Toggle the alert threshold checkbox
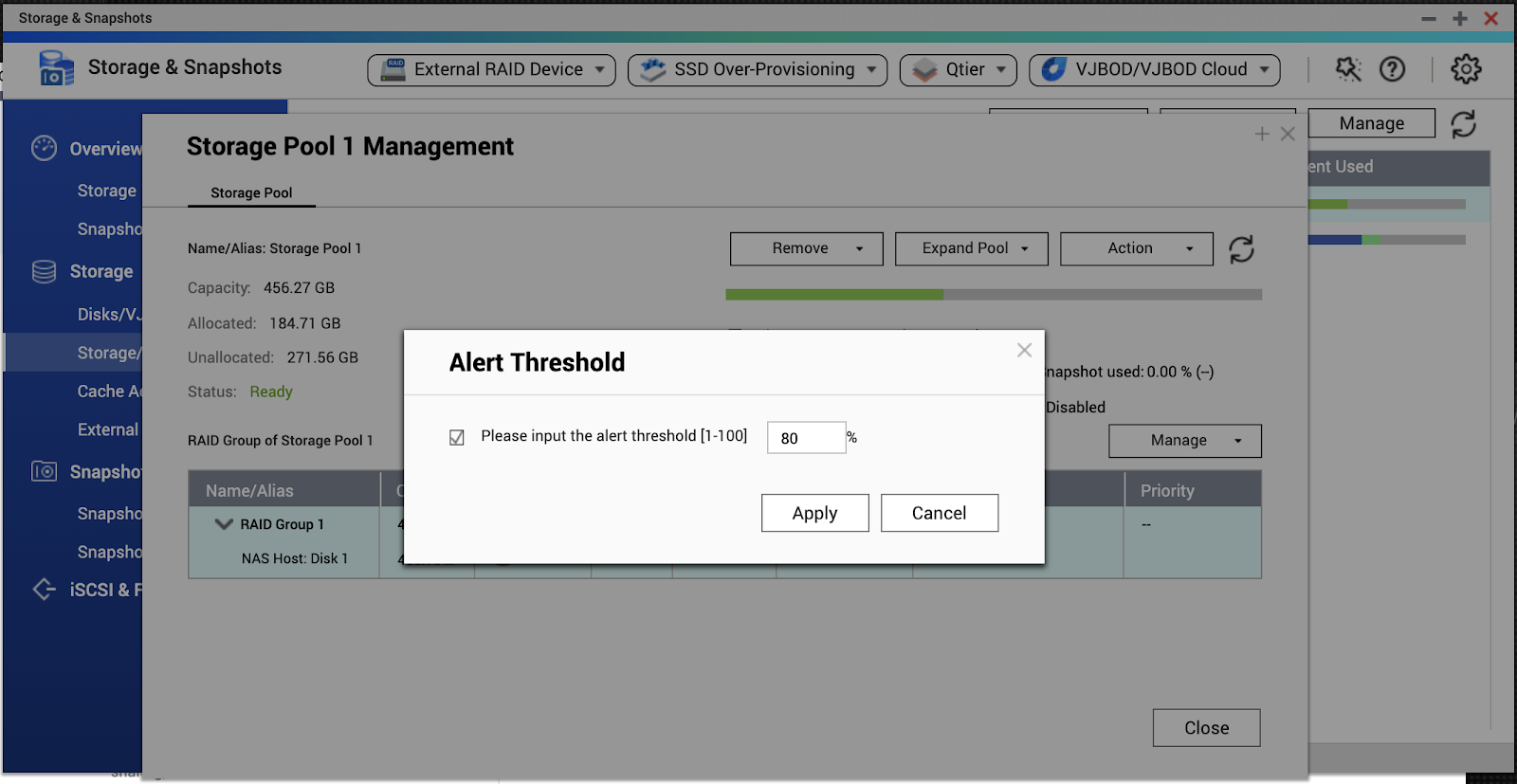Screen dimensions: 1517x784 click(x=457, y=437)
